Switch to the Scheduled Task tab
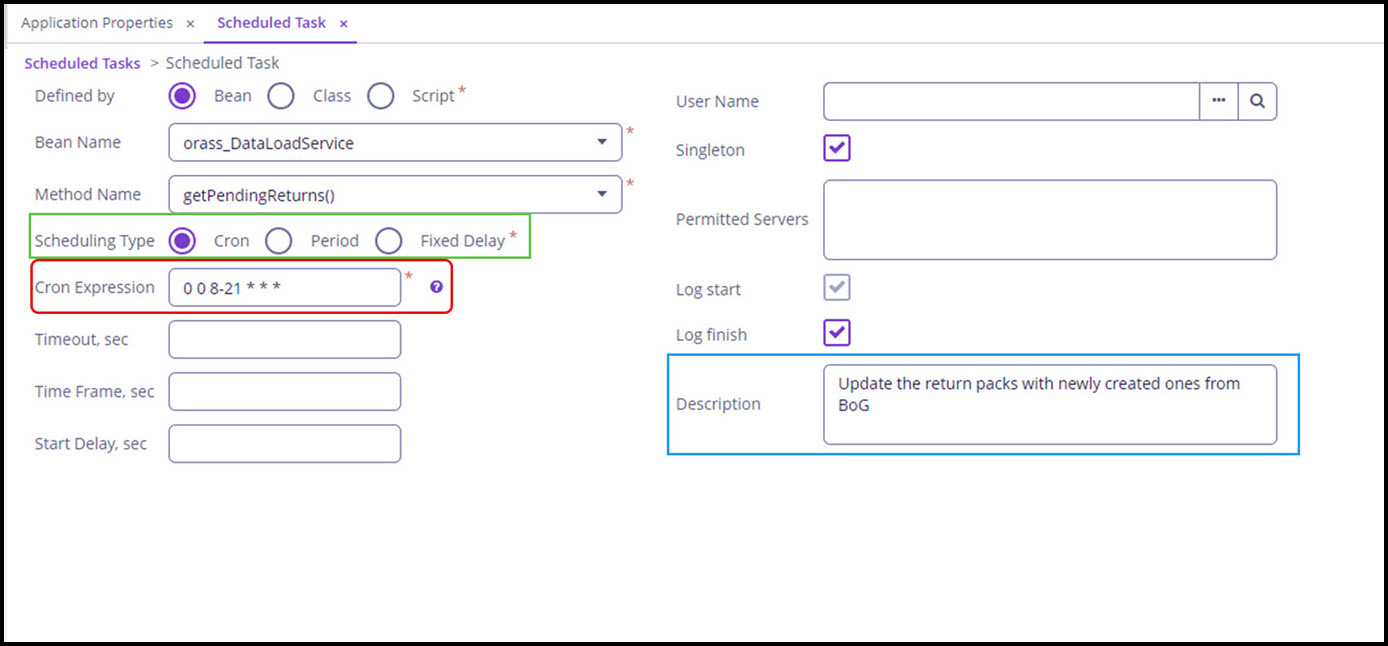Screen dimensions: 1388x646 point(271,22)
